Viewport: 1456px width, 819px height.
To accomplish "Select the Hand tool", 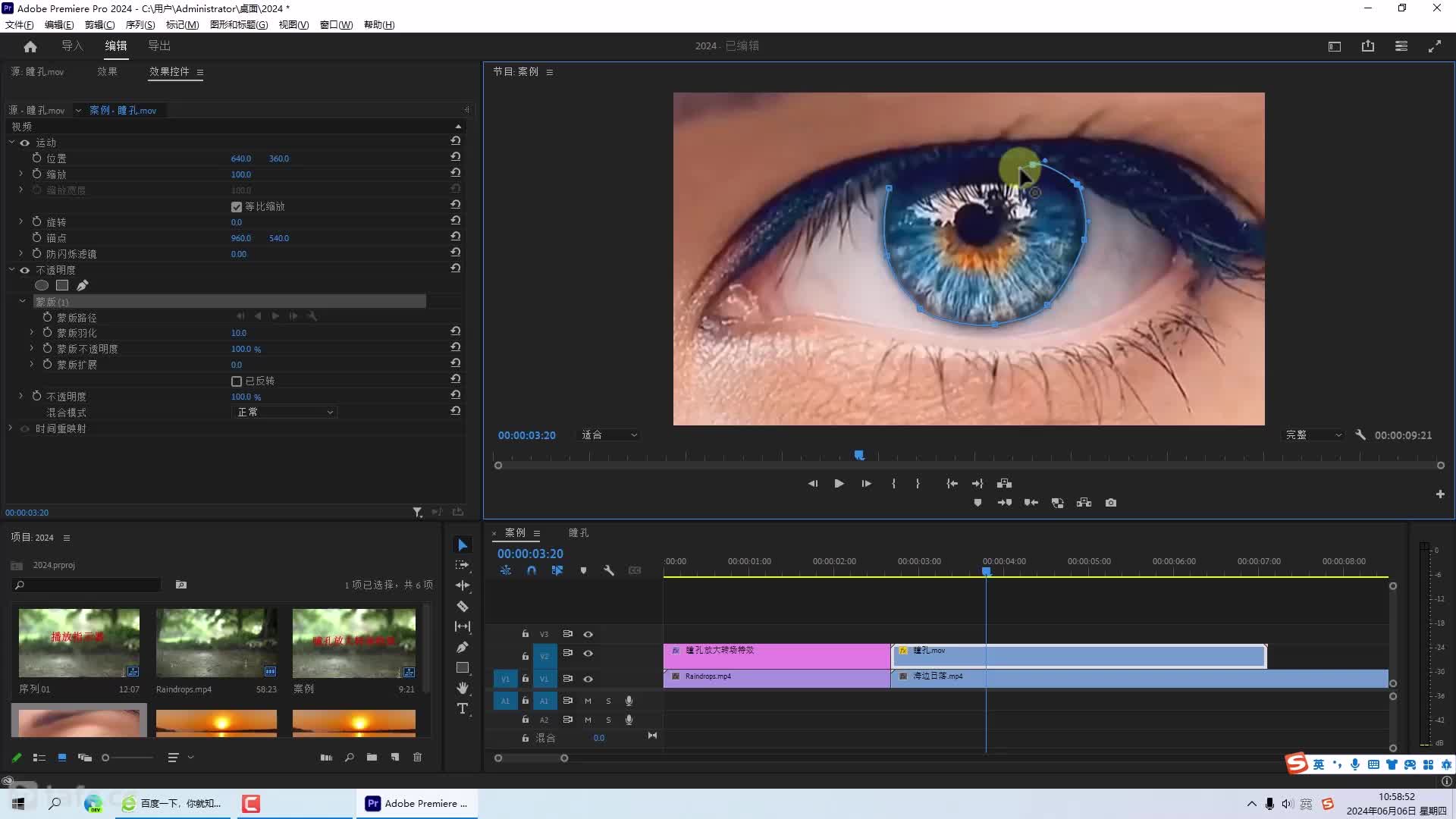I will pos(463,688).
